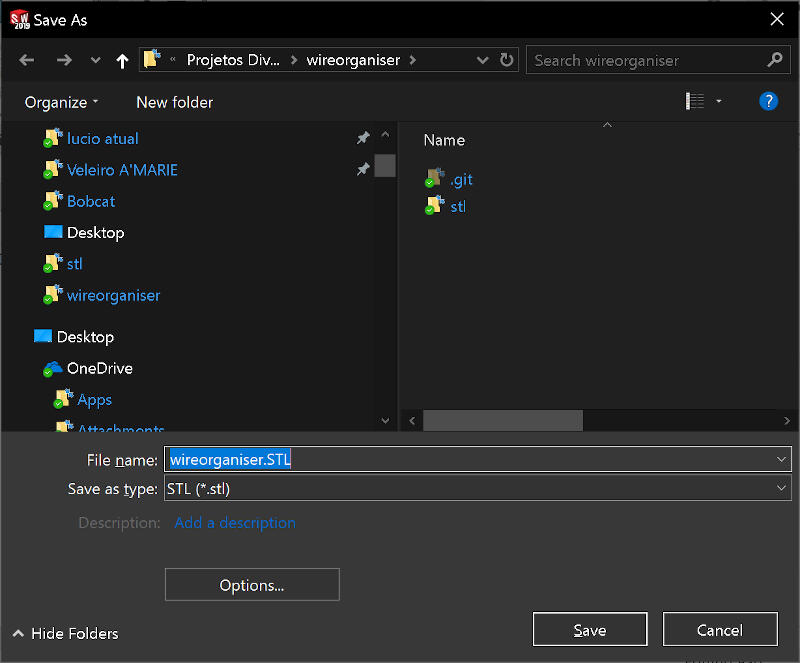This screenshot has height=663, width=800.
Task: Open the File name history dropdown
Action: point(781,459)
